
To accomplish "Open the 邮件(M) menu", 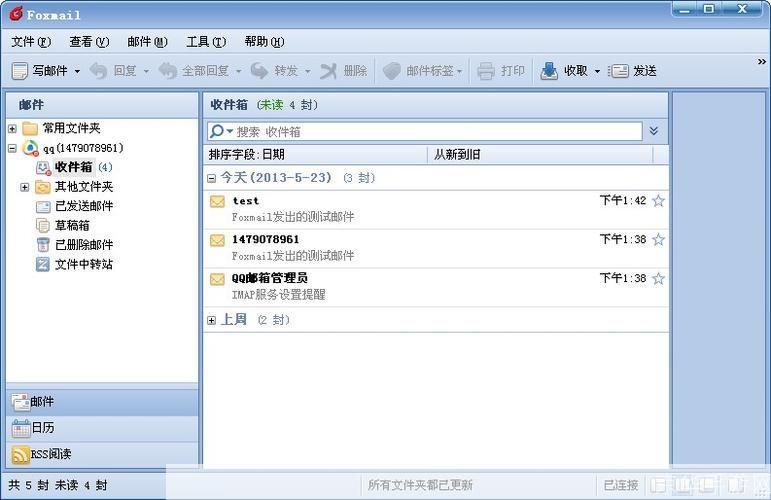I will point(147,42).
